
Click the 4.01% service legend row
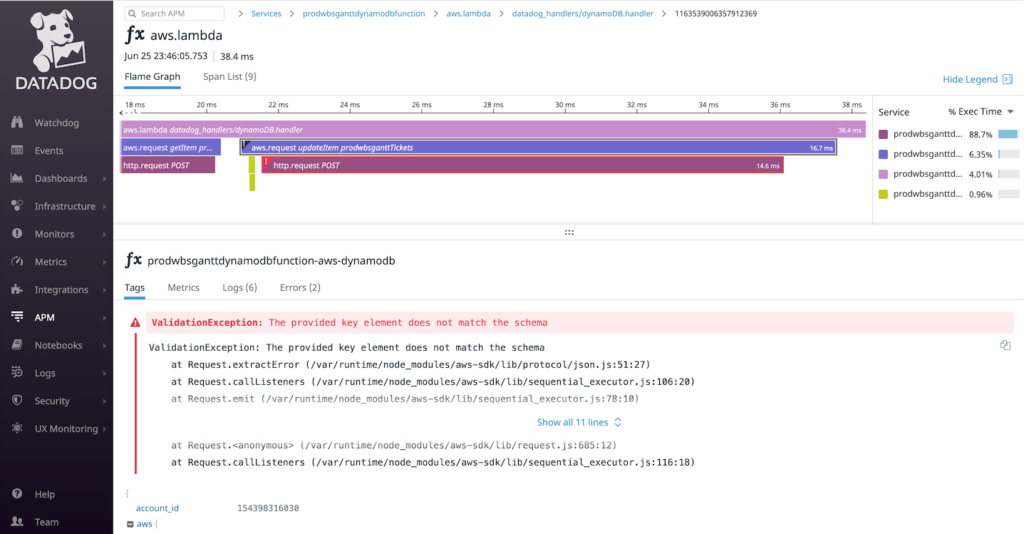pyautogui.click(x=948, y=174)
